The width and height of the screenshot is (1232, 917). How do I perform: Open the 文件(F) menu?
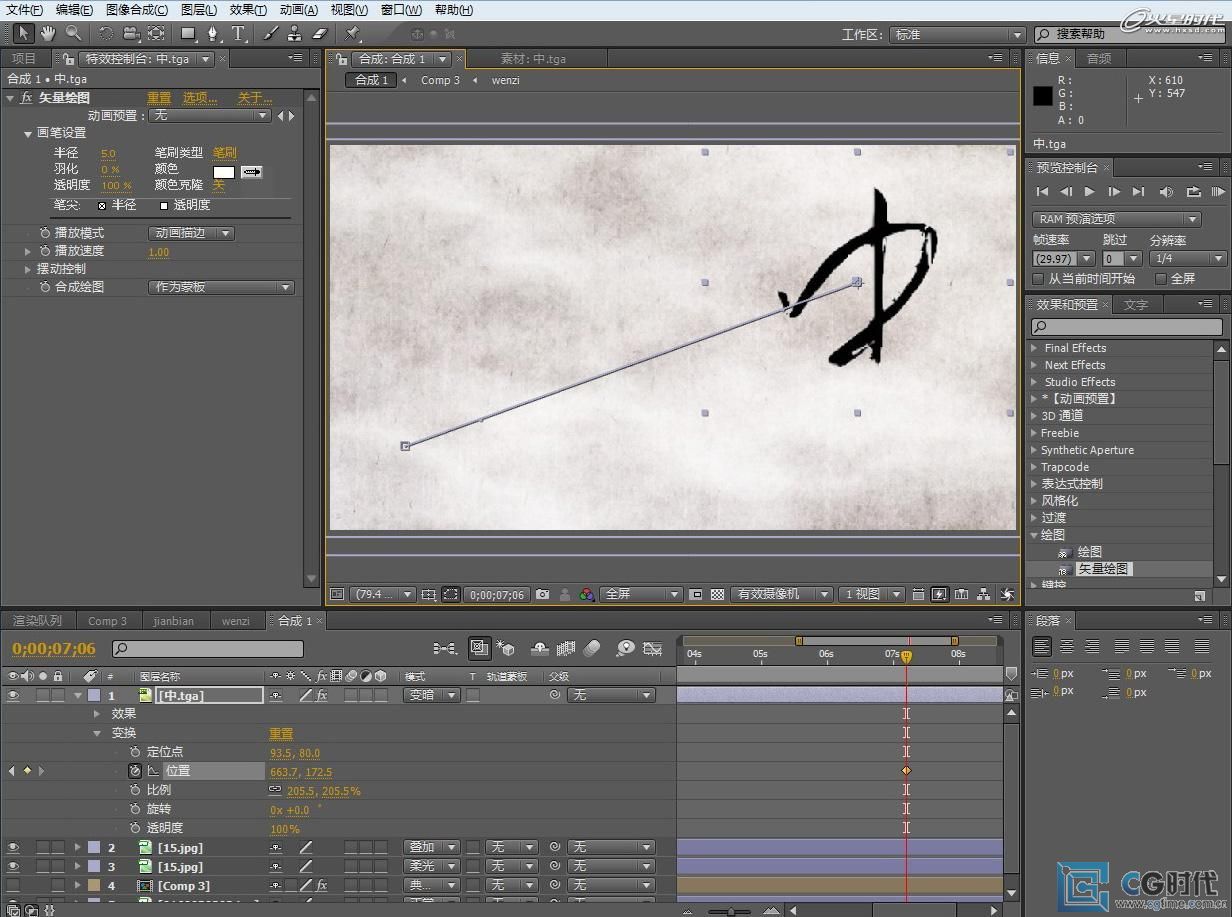pos(24,10)
